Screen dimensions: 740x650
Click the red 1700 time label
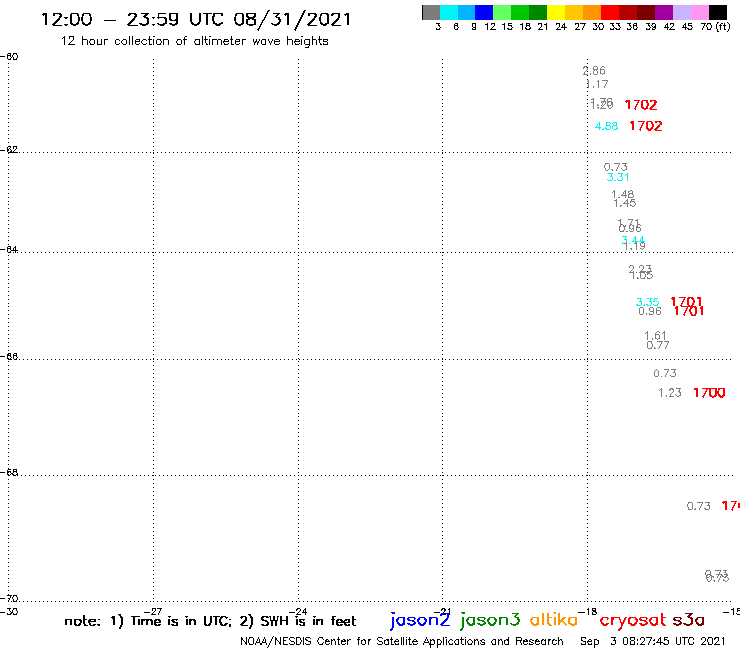[709, 393]
